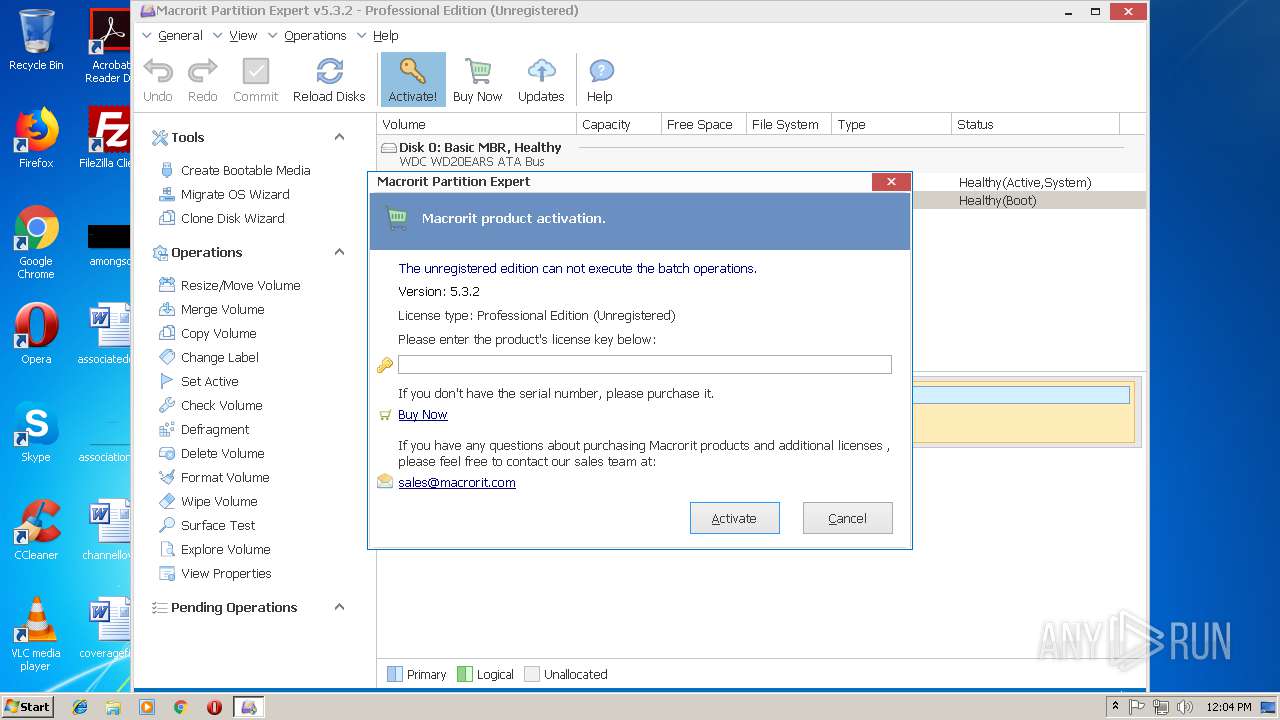Click the Primary legend color swatch
This screenshot has width=1280, height=720.
click(394, 674)
